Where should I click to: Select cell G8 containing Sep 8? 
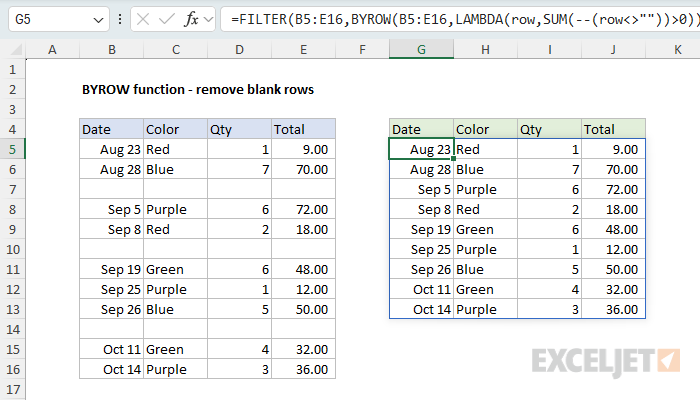pos(421,209)
